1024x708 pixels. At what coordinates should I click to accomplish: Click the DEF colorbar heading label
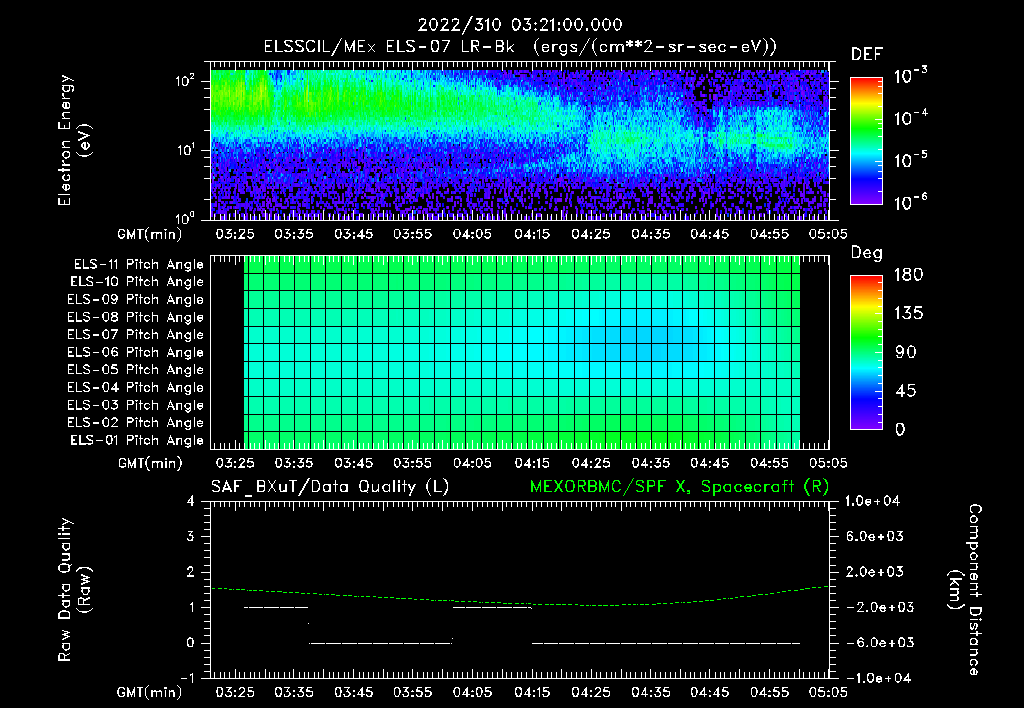pos(867,55)
